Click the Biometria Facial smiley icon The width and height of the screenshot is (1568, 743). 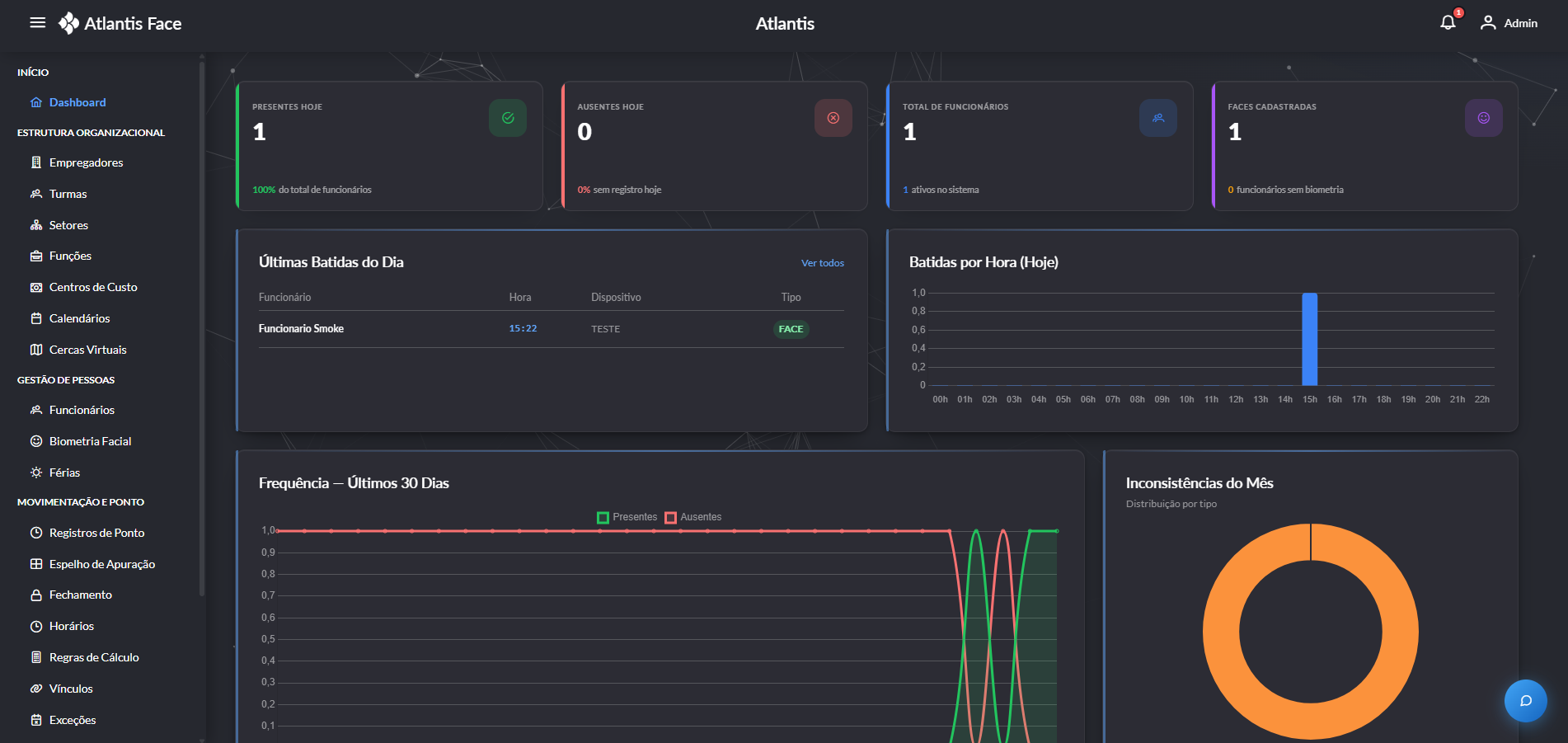36,441
